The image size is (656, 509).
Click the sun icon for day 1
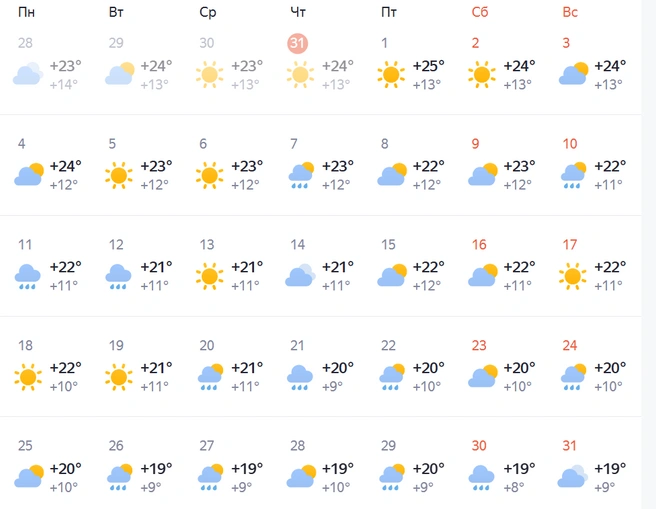click(x=391, y=75)
